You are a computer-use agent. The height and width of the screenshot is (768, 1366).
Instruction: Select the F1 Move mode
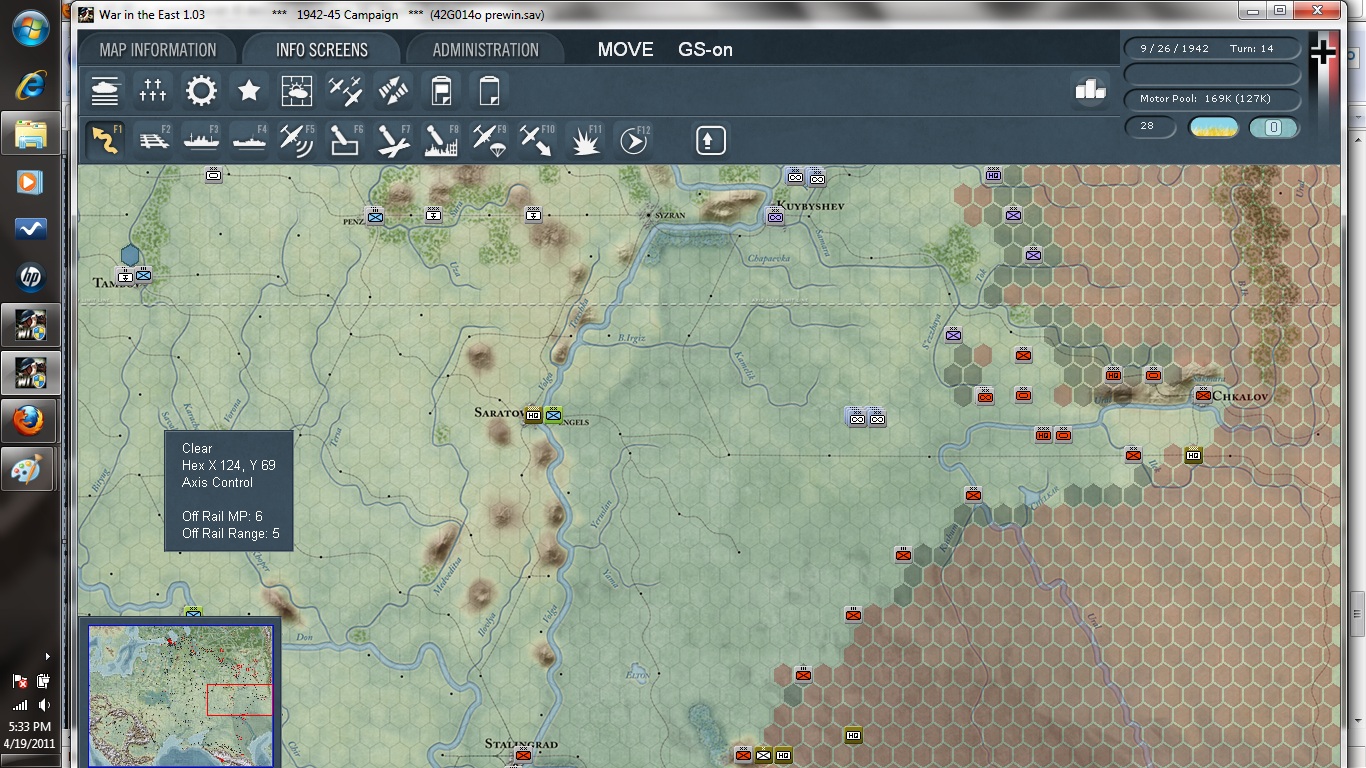tap(105, 140)
